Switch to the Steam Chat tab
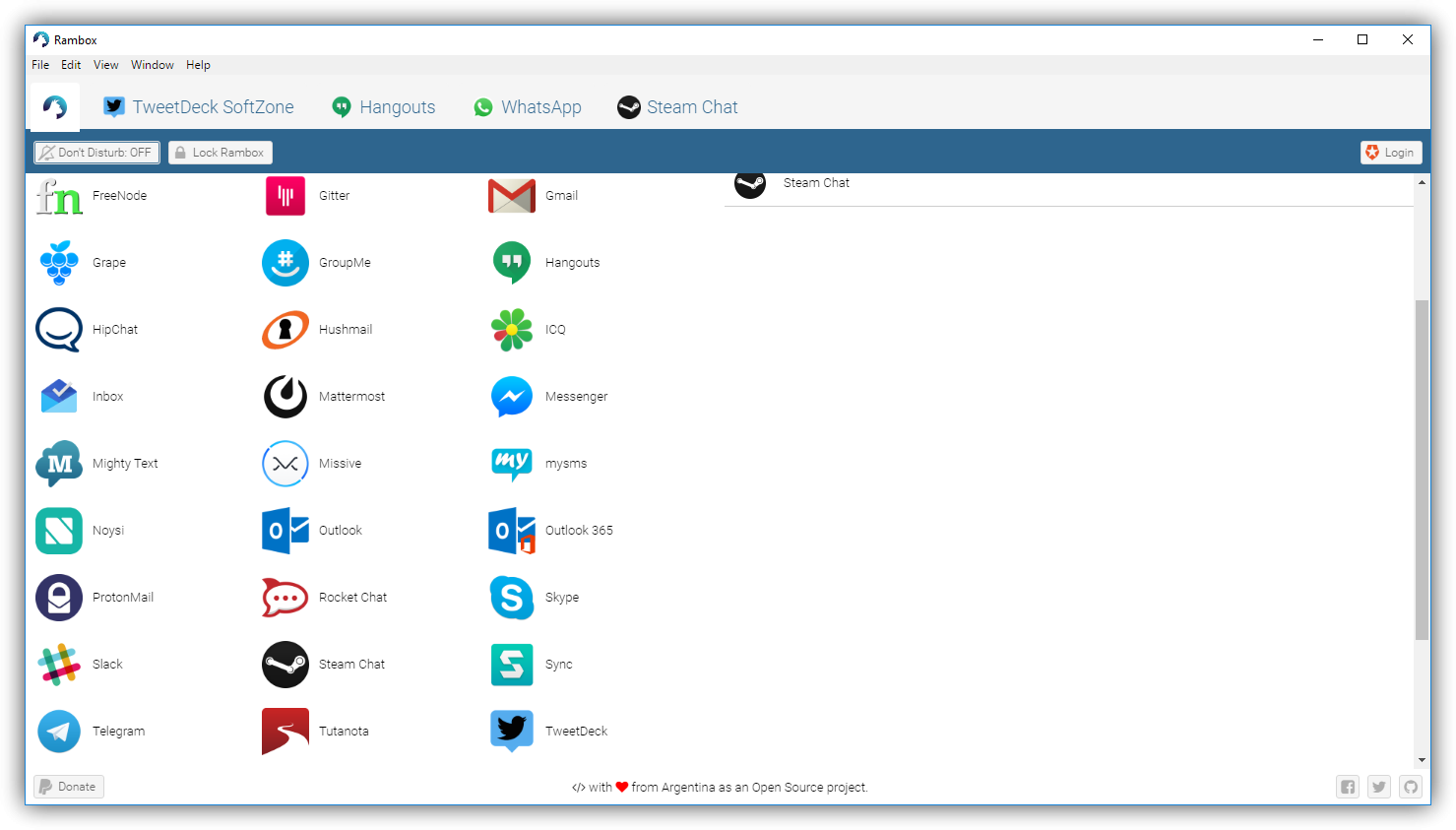Image resolution: width=1456 pixels, height=830 pixels. point(677,107)
